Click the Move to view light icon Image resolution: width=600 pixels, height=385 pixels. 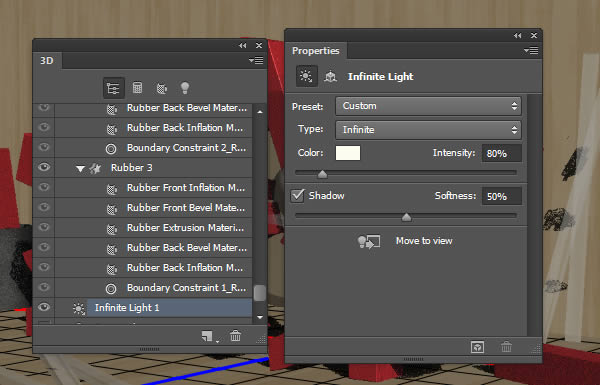[368, 241]
